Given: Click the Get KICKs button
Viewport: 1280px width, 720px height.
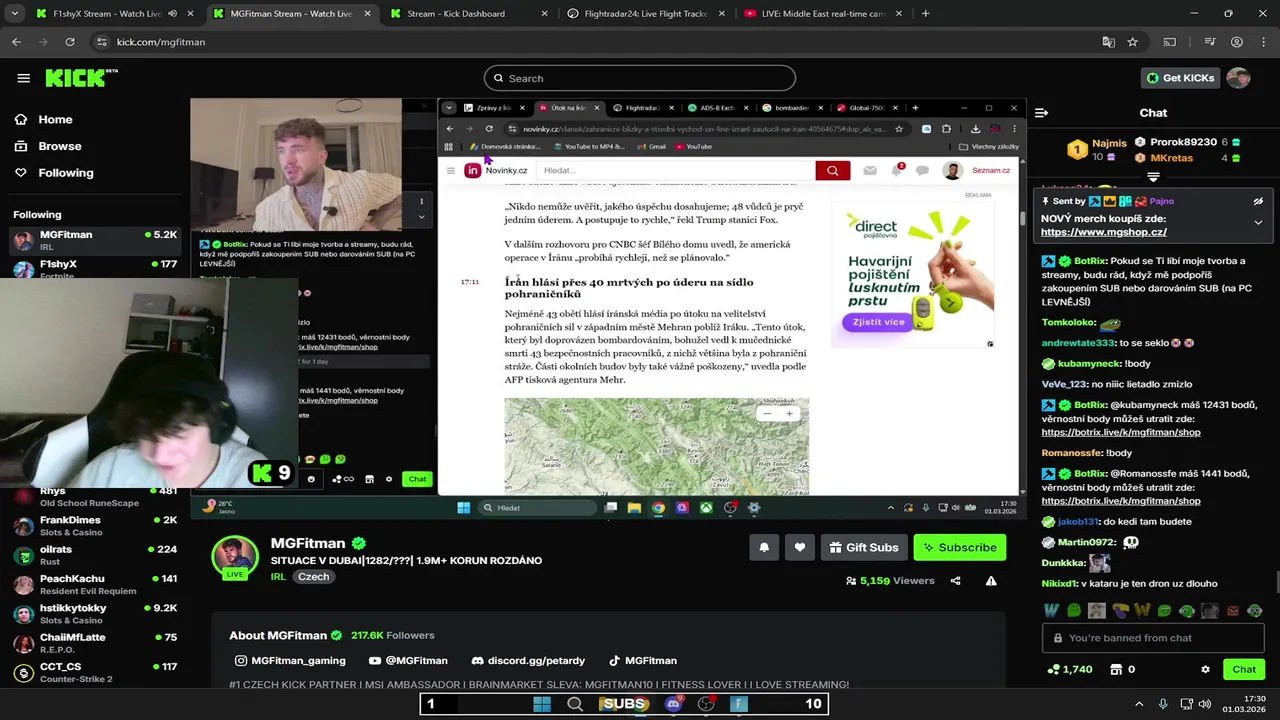Looking at the screenshot, I should click(x=1182, y=78).
